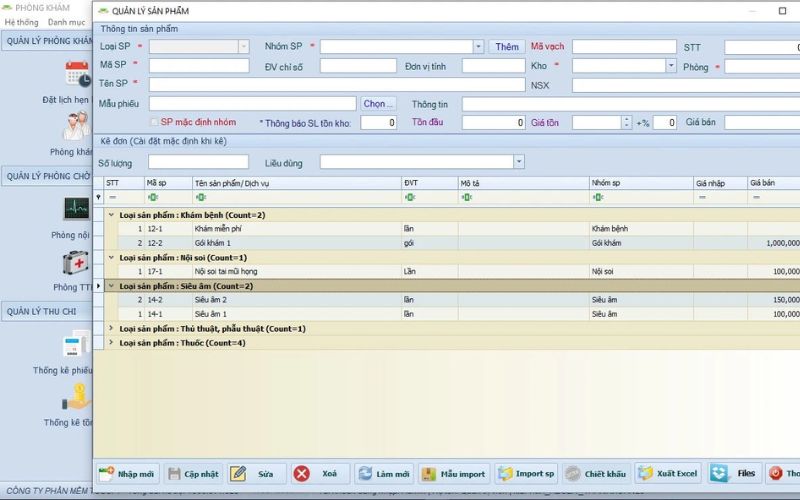Viewport: 800px width, 500px height.
Task: Open the Kho dropdown arrow
Action: (671, 65)
